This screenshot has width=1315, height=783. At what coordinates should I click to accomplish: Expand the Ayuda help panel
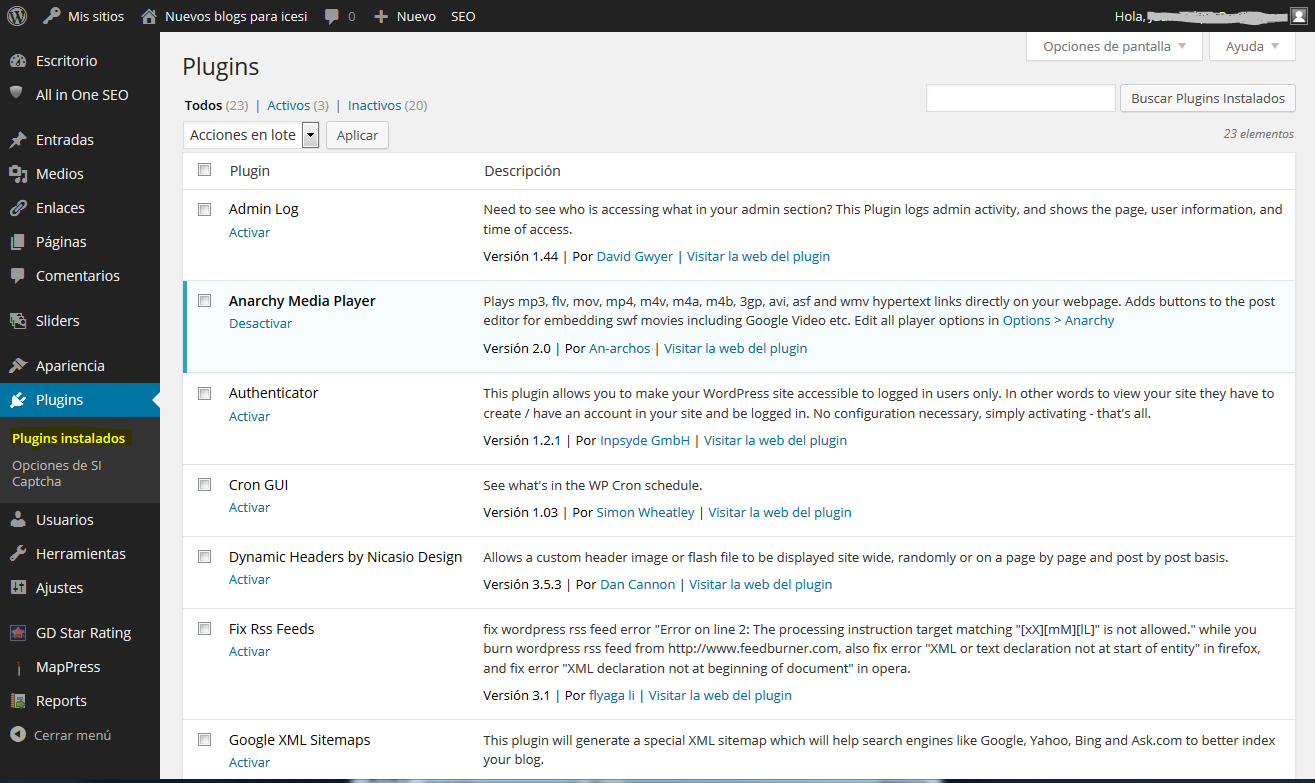pos(1252,46)
